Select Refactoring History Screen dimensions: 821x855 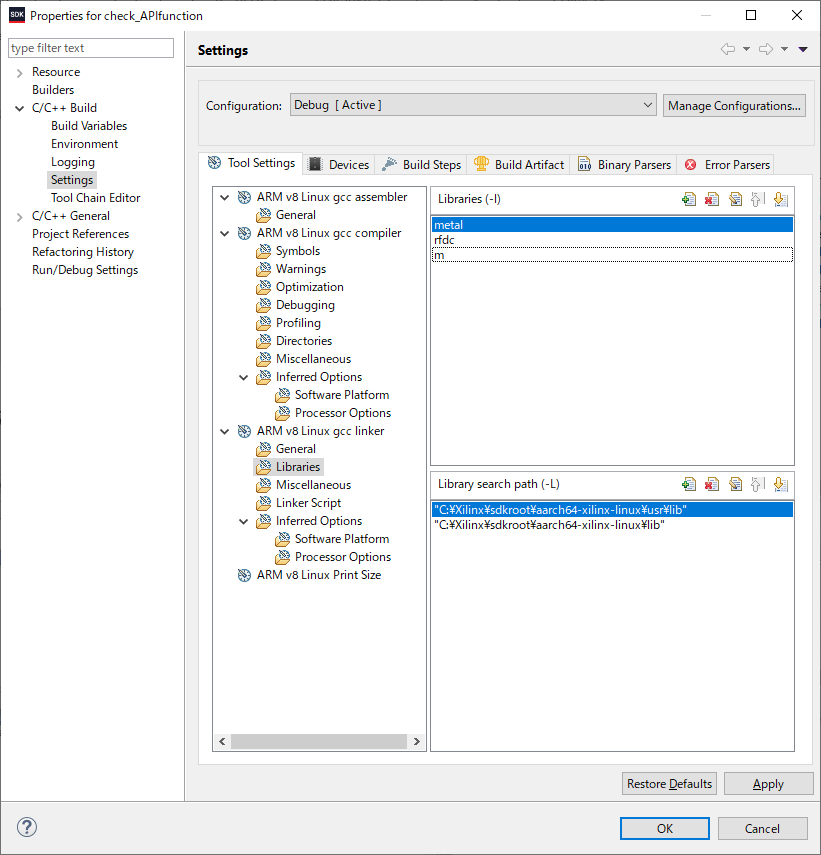pyautogui.click(x=83, y=252)
